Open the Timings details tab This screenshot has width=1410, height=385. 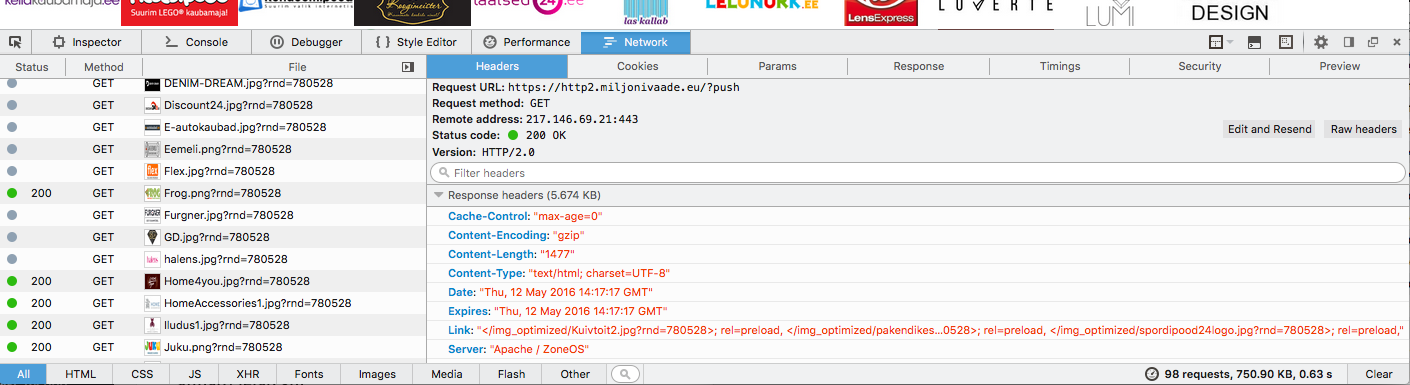[1059, 66]
